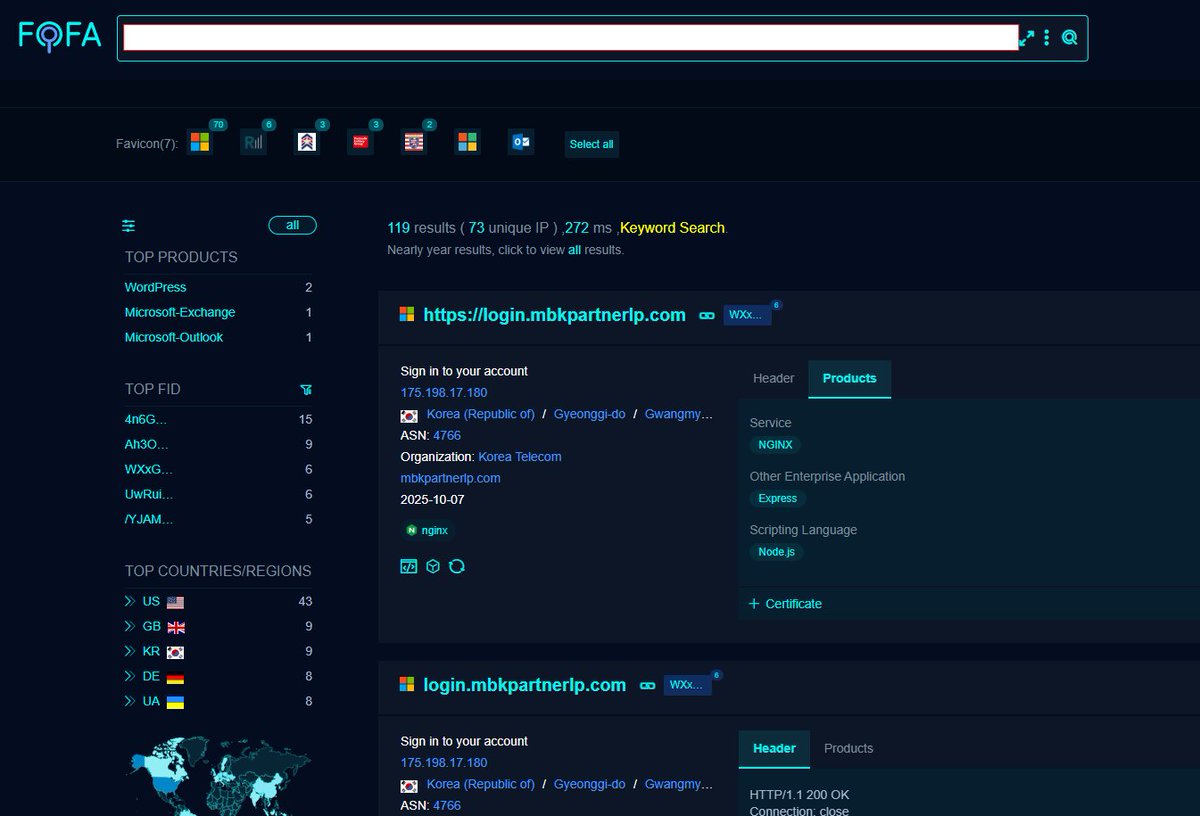Open https://login.mbkpartnerlp.com result link
Viewport: 1200px width, 816px height.
click(554, 314)
